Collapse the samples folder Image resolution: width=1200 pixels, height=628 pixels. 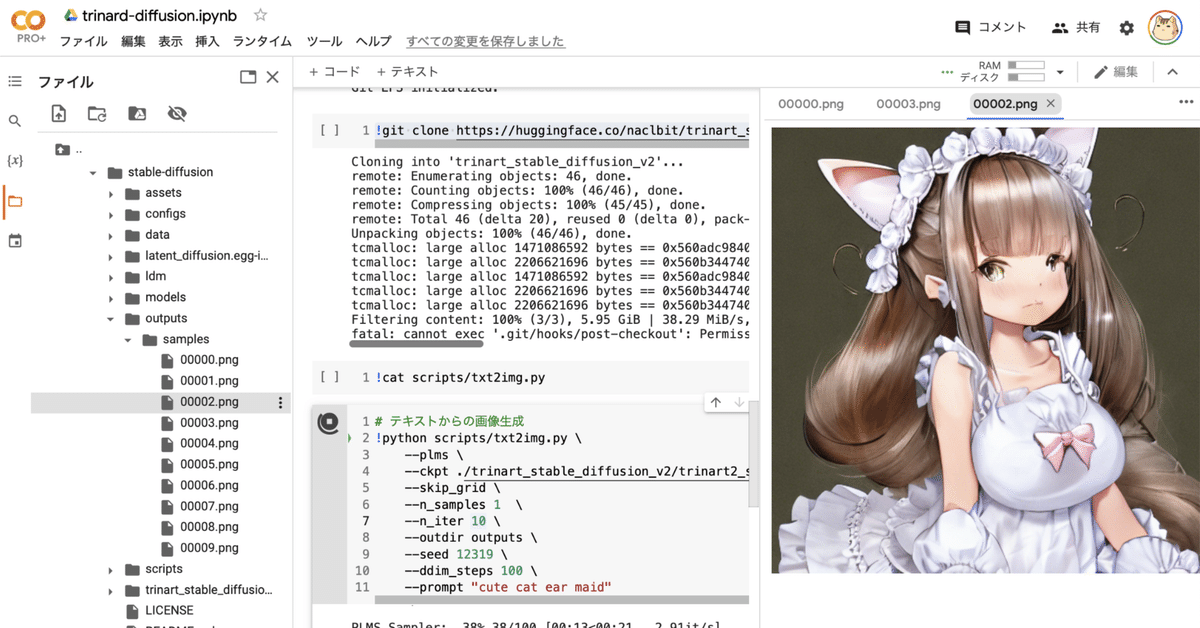pos(127,339)
